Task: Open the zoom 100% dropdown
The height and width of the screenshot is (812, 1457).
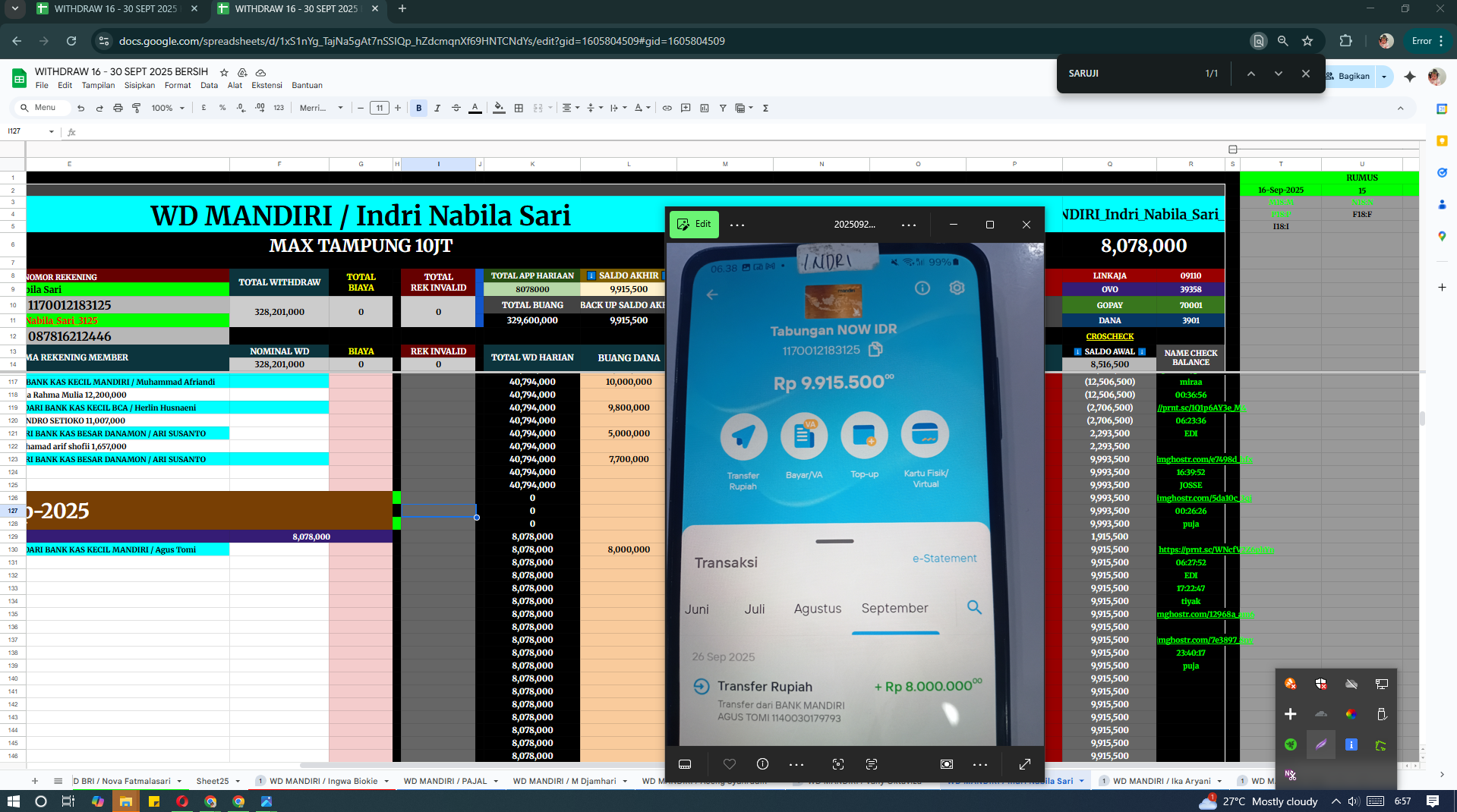Action: [168, 108]
